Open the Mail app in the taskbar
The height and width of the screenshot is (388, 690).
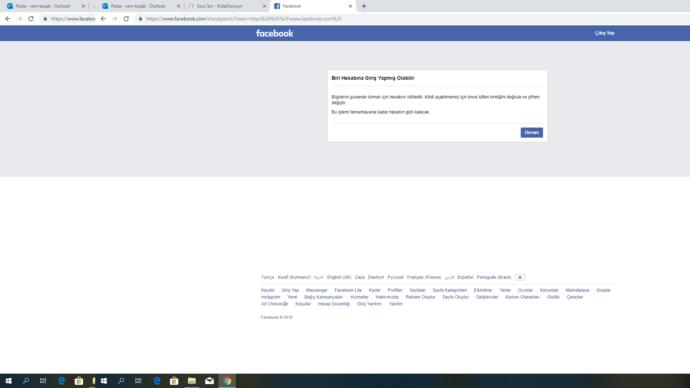coord(209,381)
